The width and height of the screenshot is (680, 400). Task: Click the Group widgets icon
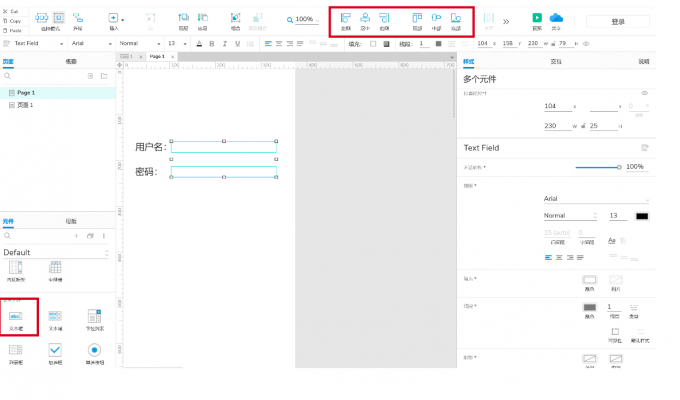[x=235, y=20]
